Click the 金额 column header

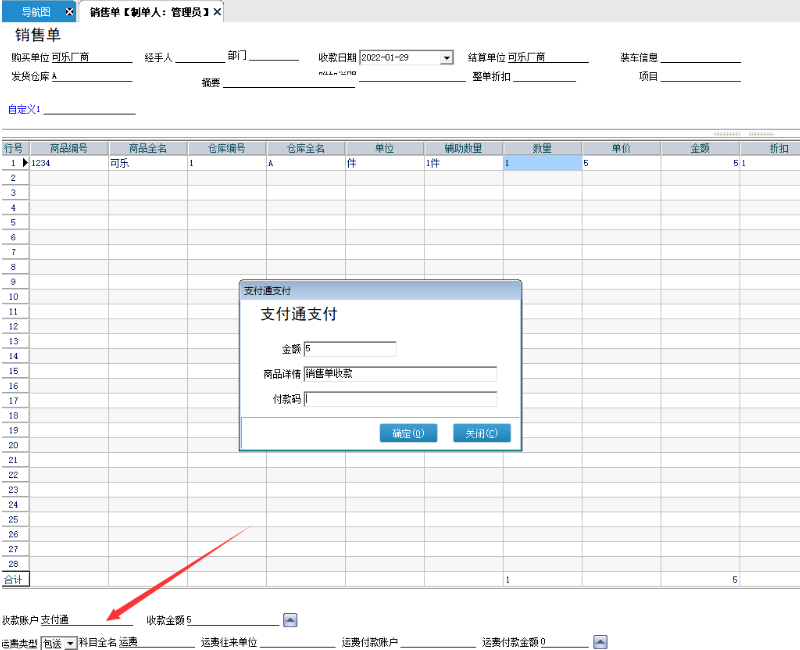click(x=699, y=148)
